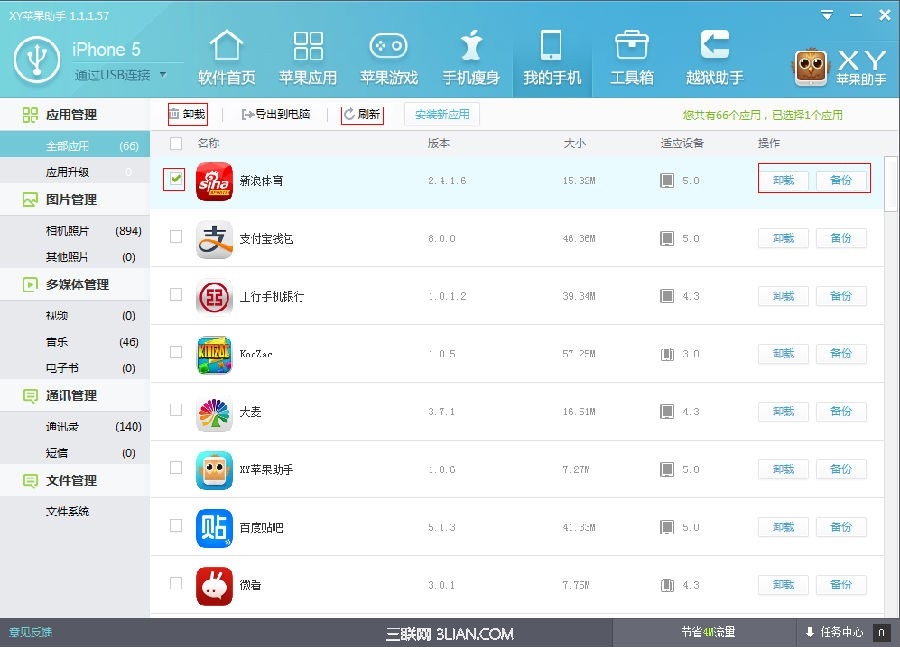Check the 大麦 checkbox
900x647 pixels.
tap(176, 410)
